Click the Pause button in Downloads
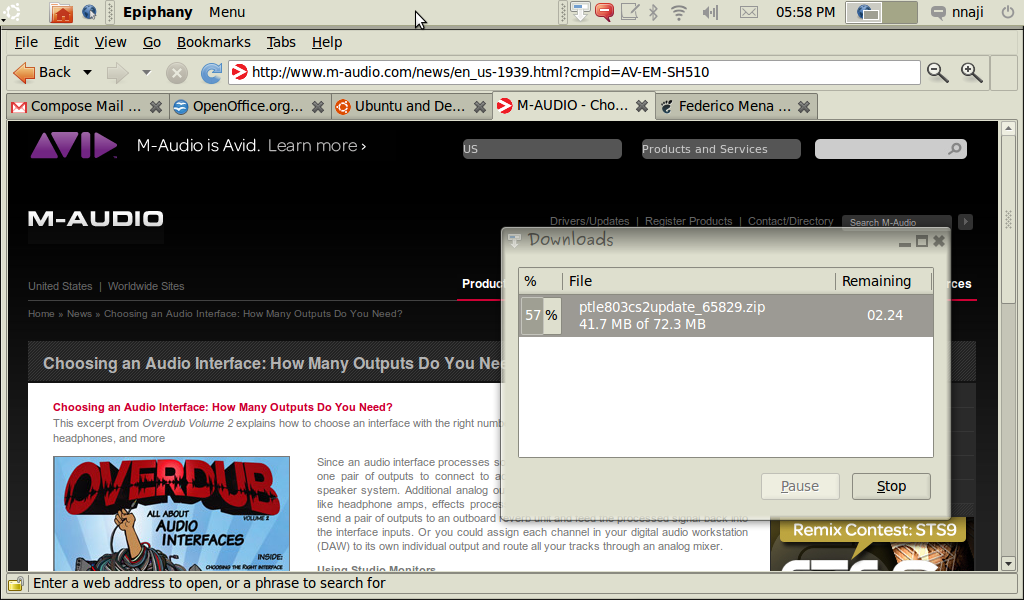This screenshot has height=600, width=1024. pyautogui.click(x=800, y=486)
